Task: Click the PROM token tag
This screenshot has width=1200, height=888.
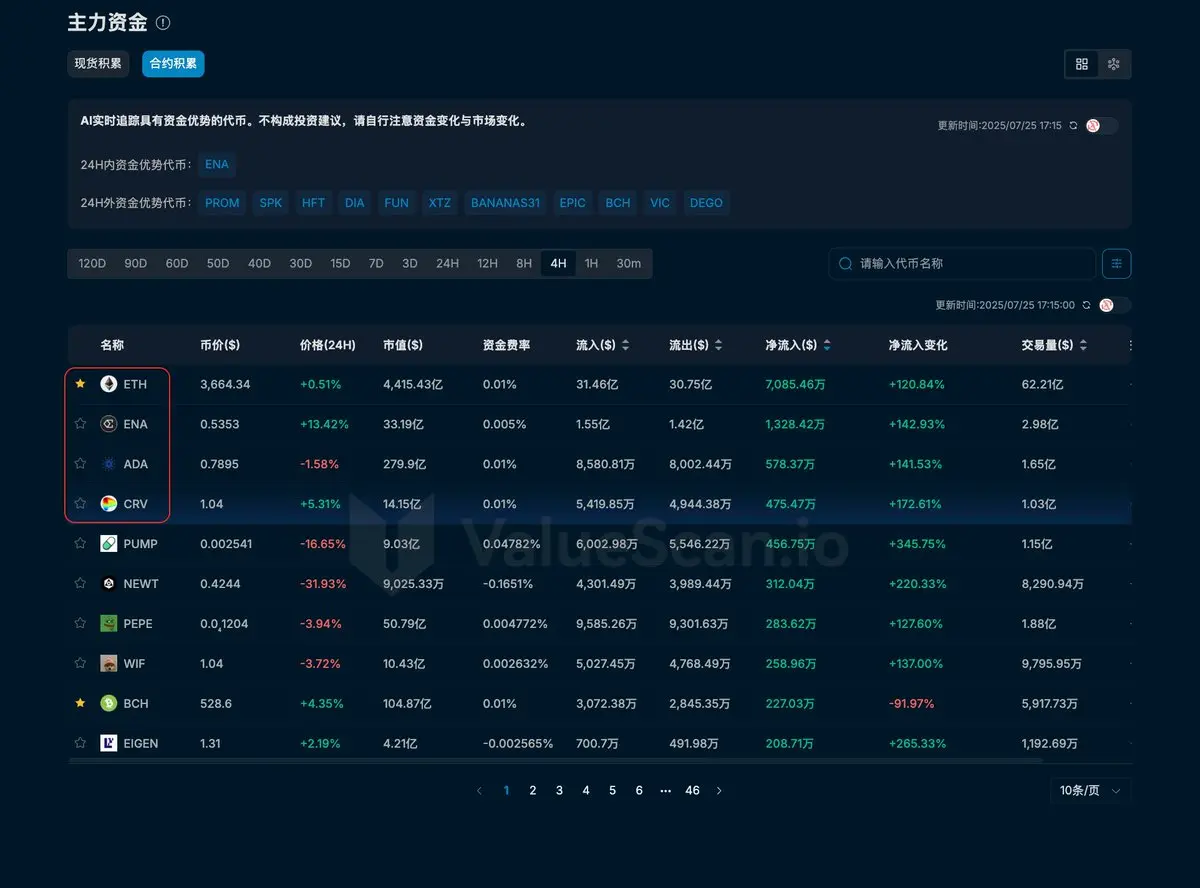Action: 222,203
